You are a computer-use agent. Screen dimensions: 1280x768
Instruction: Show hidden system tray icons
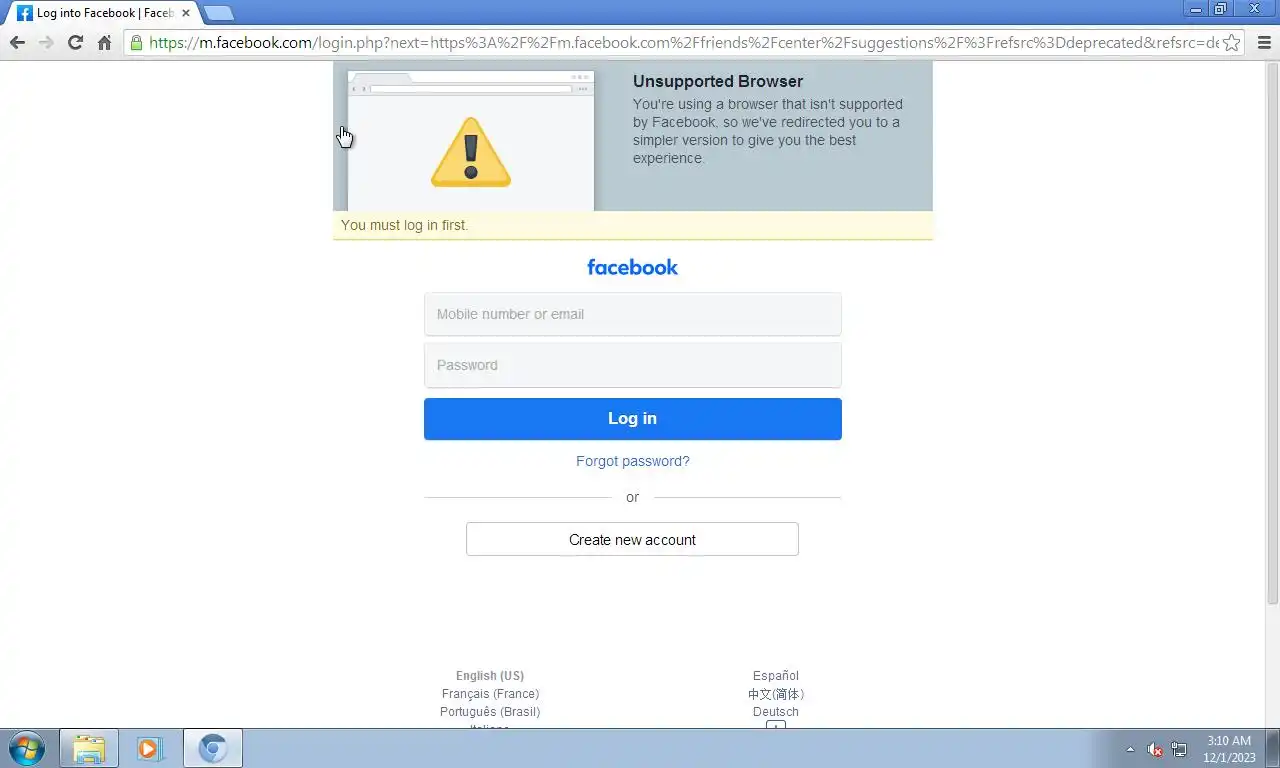(1130, 749)
